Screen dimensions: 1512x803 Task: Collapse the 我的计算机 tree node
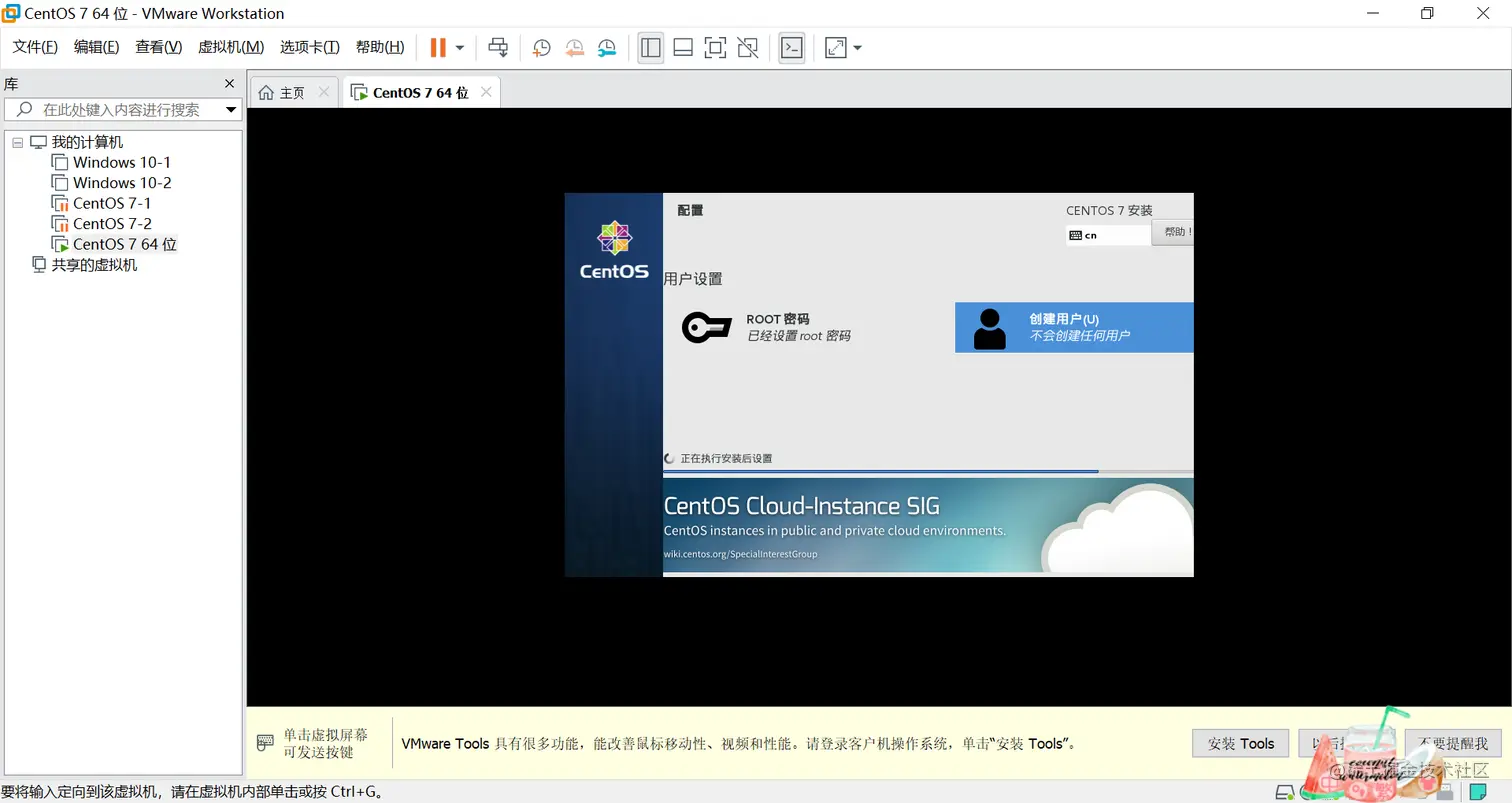click(x=17, y=143)
